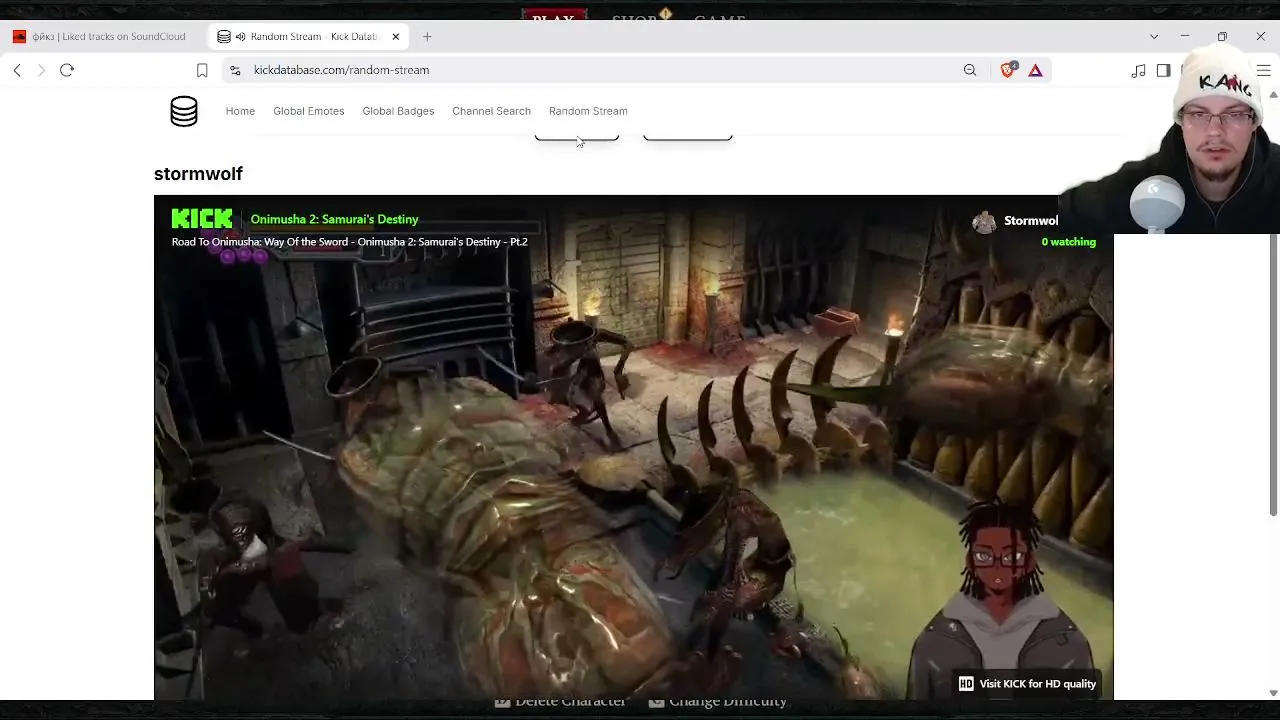
Task: Expand the tab search dropdown arrow
Action: 1154,37
